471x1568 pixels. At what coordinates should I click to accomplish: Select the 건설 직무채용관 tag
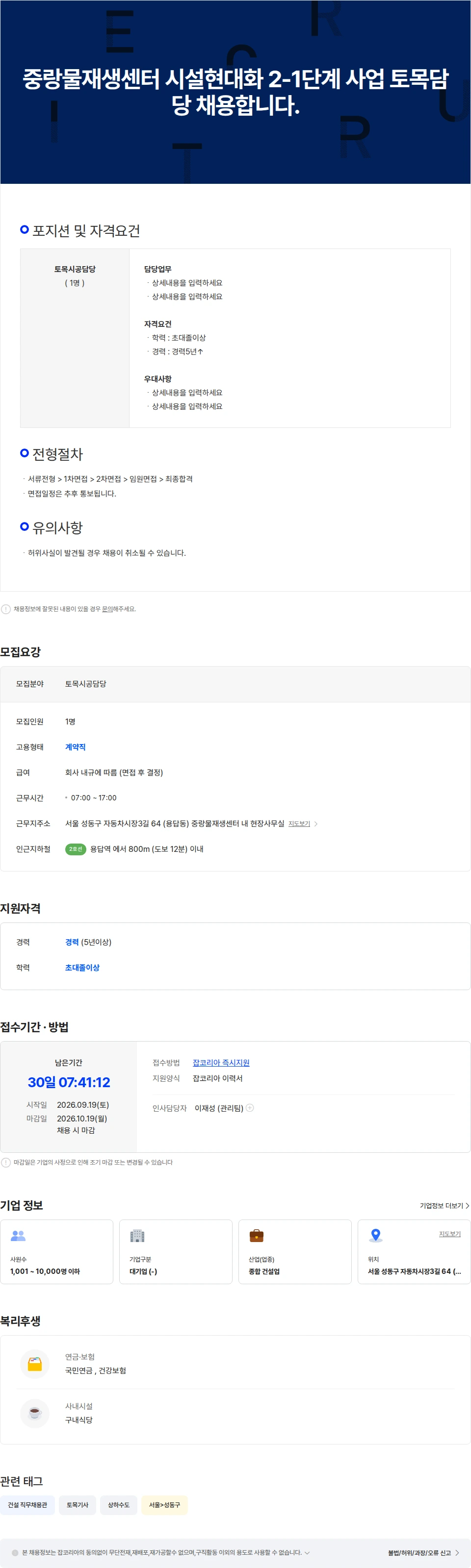coord(27,1505)
